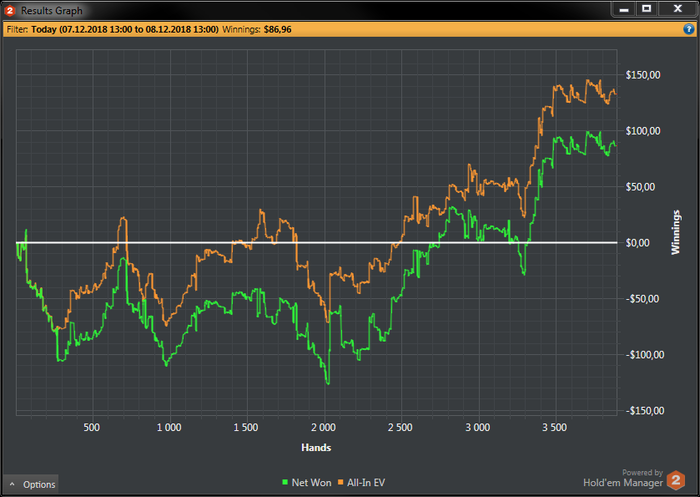Image resolution: width=700 pixels, height=497 pixels.
Task: Minimize the Results Graph window
Action: click(x=624, y=9)
